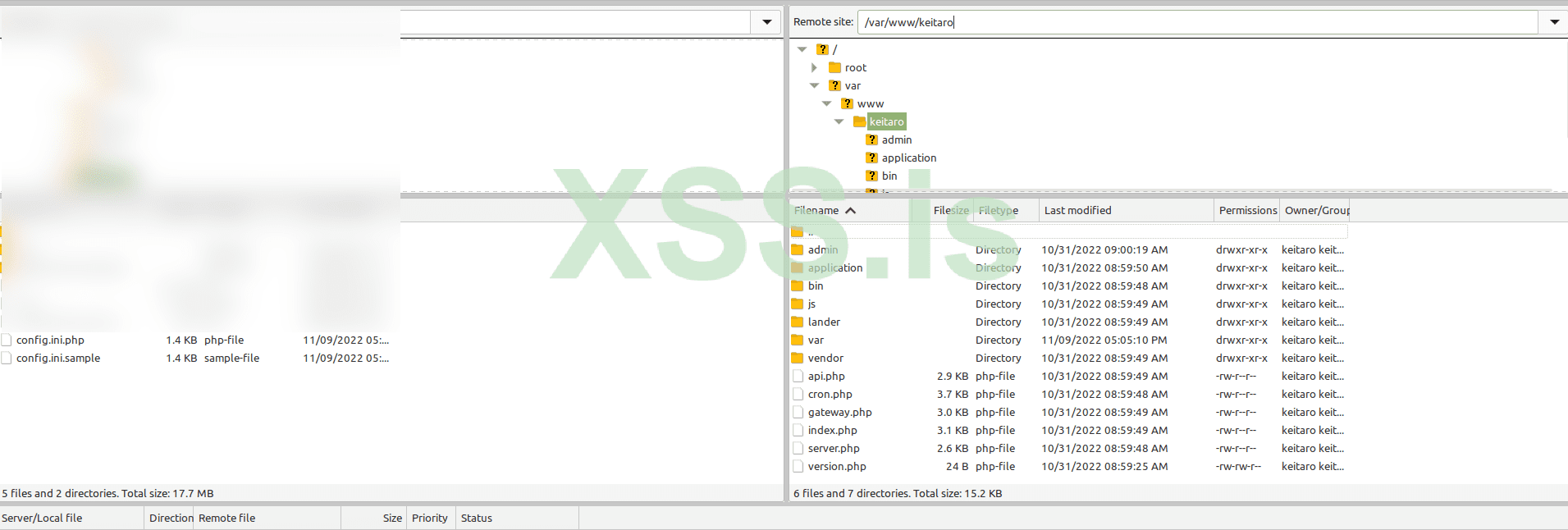The width and height of the screenshot is (1568, 530).
Task: Click var's modified date 11/09/2022 05:05:10 PM
Action: [x=1104, y=340]
